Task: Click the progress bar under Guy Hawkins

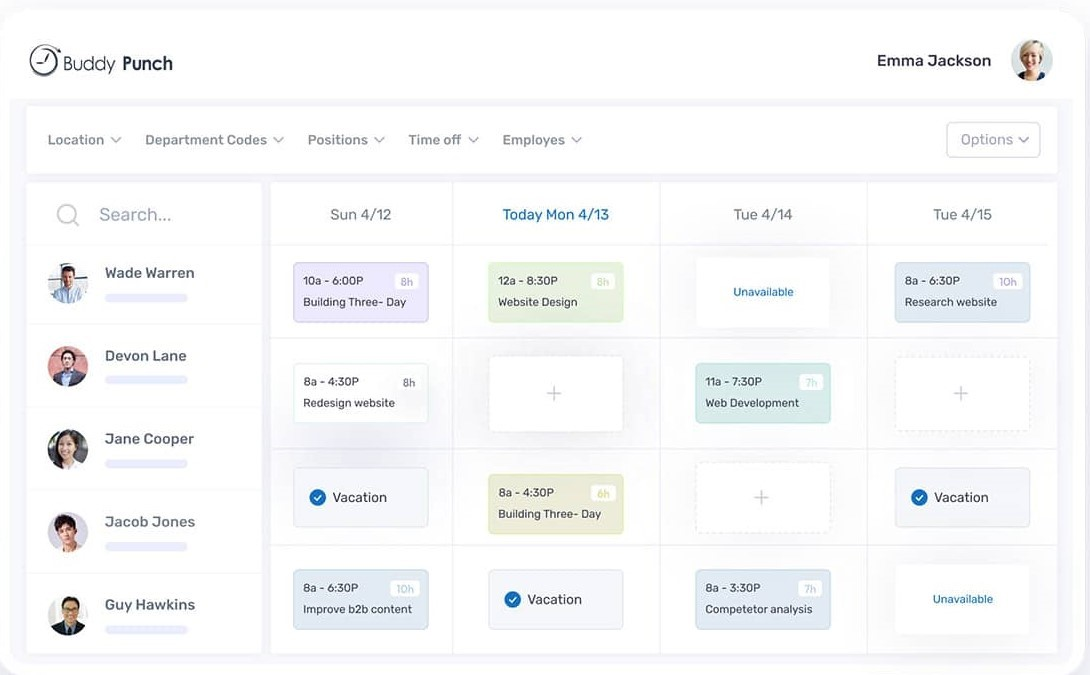Action: click(146, 630)
